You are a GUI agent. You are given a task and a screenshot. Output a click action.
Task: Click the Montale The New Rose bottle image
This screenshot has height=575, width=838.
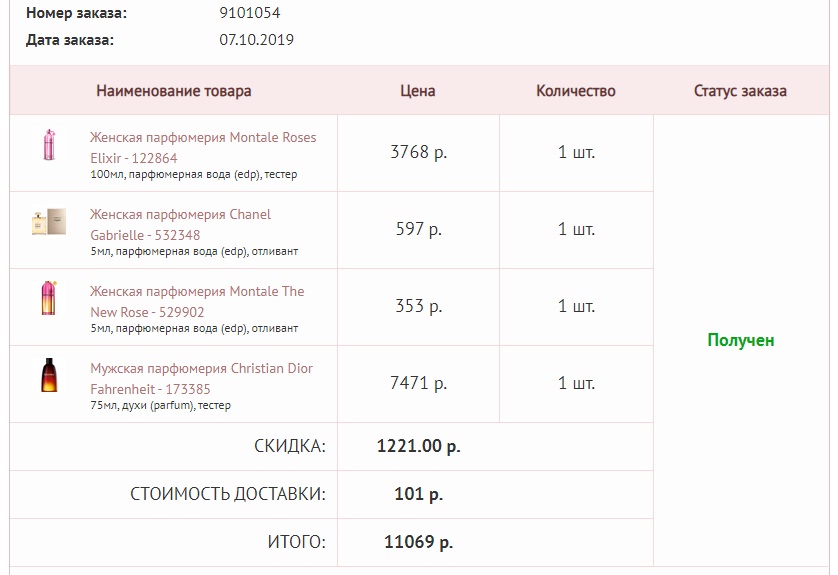(49, 299)
